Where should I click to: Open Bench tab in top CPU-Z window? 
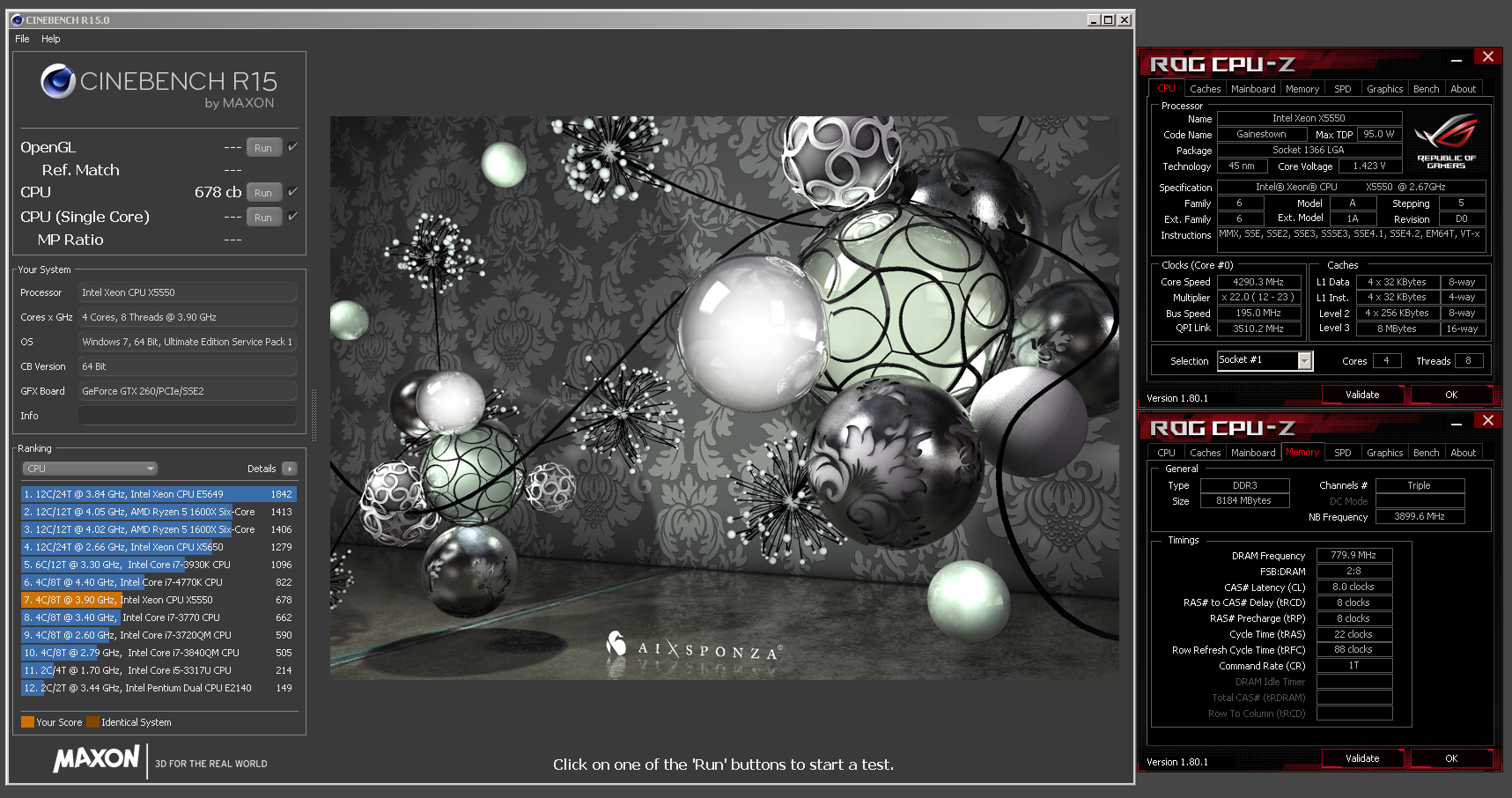click(x=1426, y=89)
